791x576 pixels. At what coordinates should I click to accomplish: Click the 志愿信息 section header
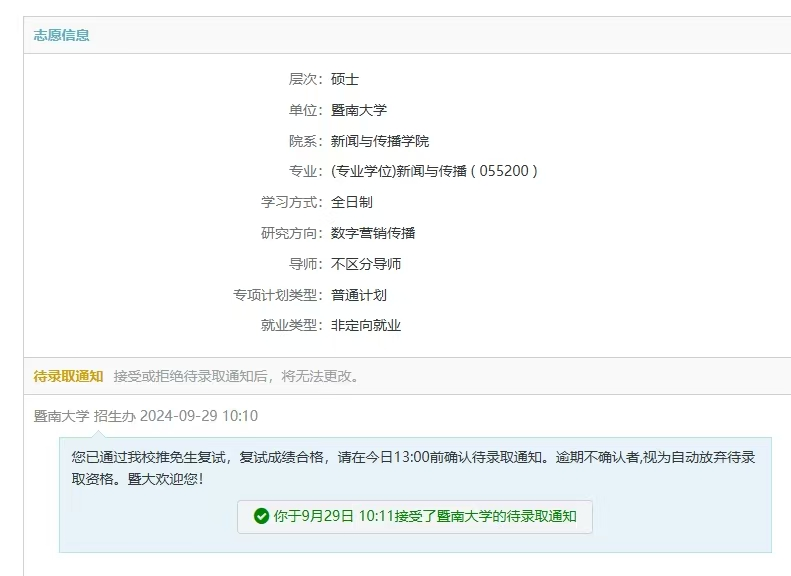62,35
